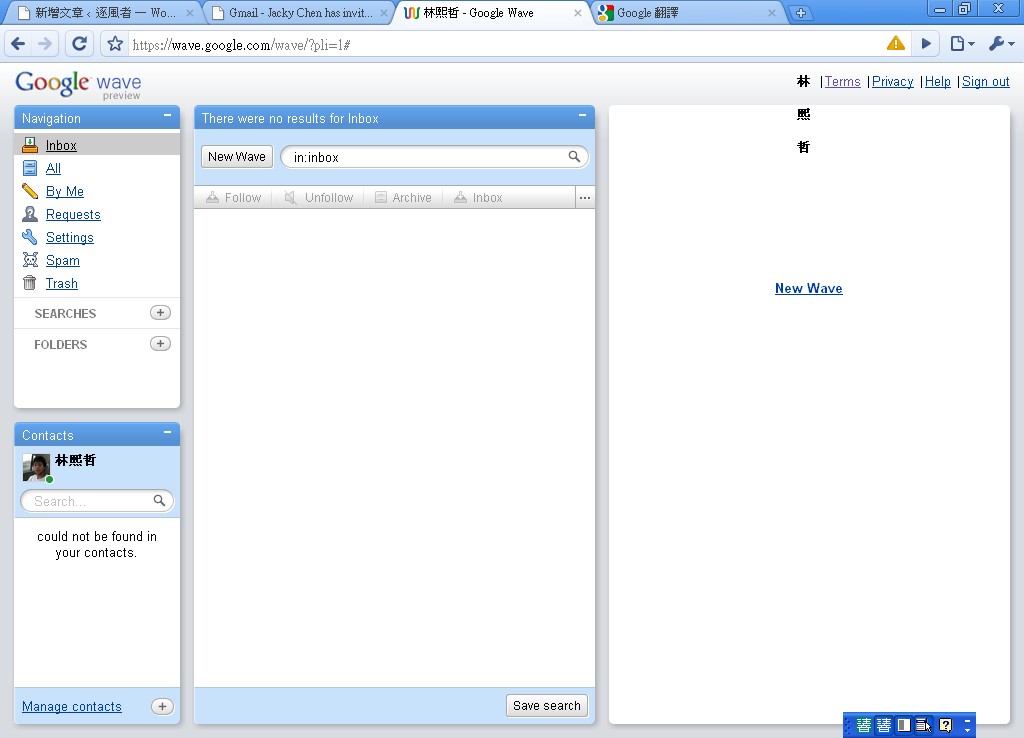
Task: Click the address bar URL
Action: point(242,45)
